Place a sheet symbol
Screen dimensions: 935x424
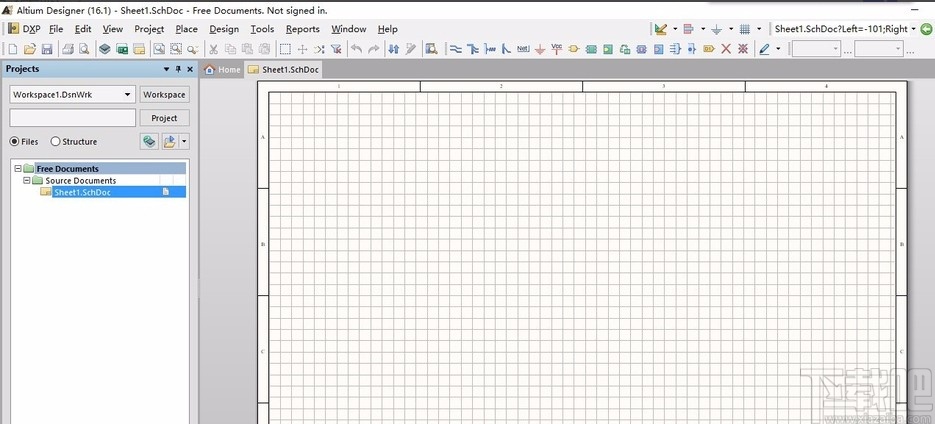pos(591,49)
